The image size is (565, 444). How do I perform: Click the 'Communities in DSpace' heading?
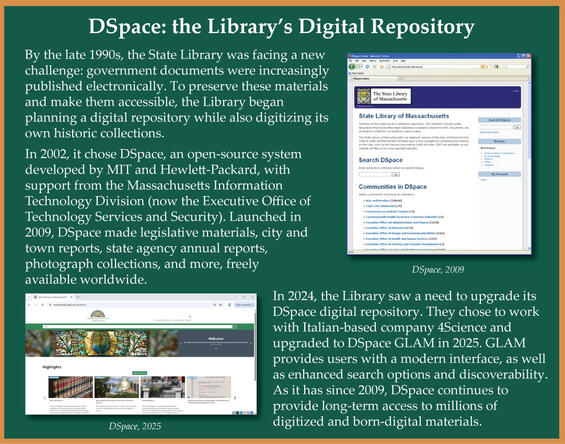click(x=392, y=187)
